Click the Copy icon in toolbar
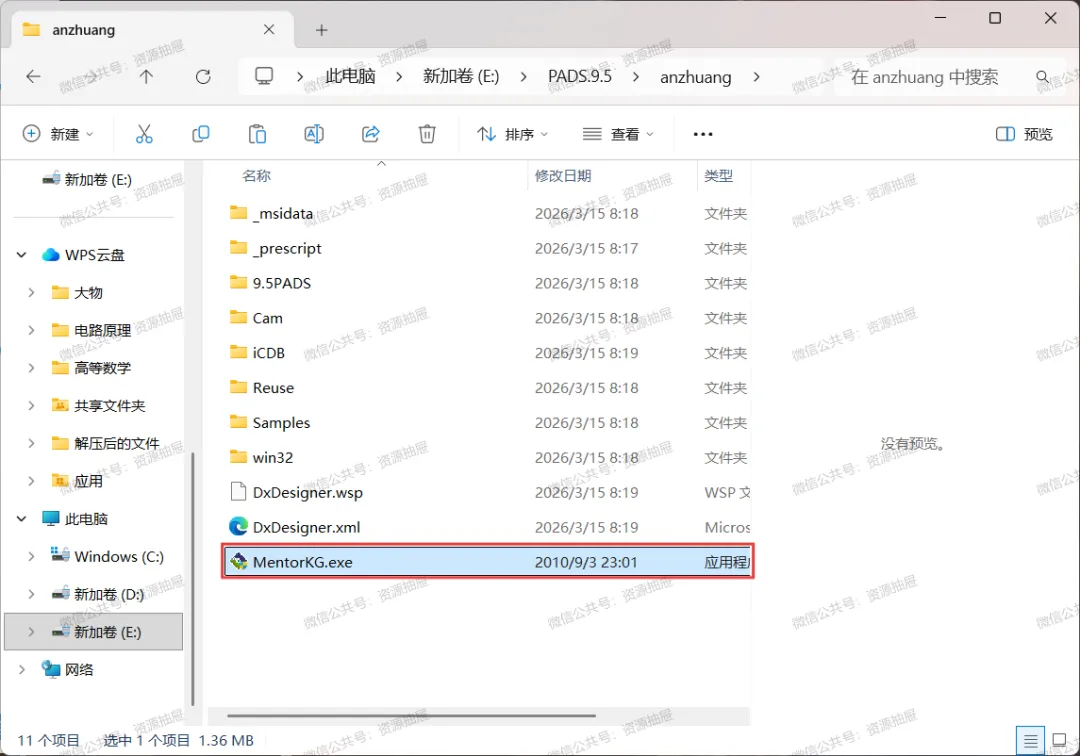1080x756 pixels. 200,134
